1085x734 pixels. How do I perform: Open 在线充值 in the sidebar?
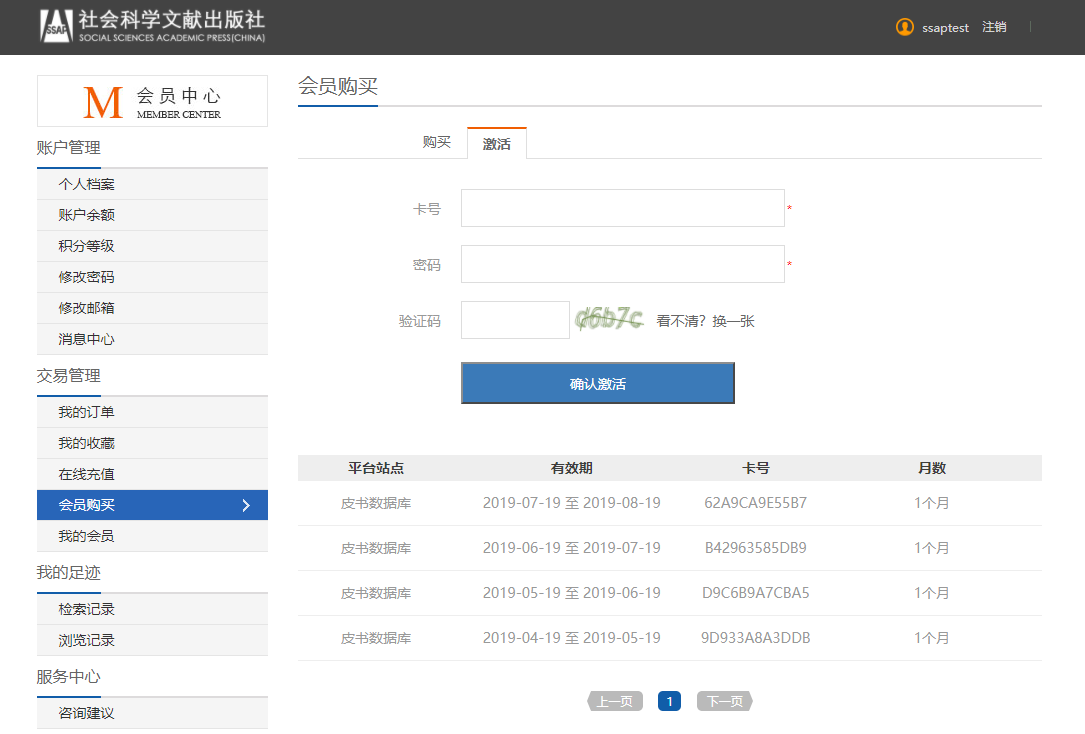pos(87,474)
